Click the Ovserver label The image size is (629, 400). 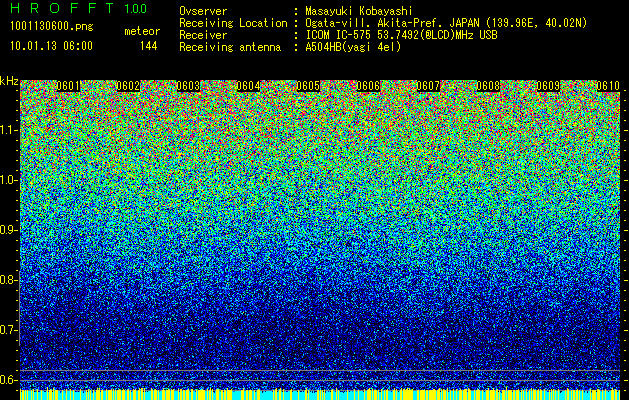point(203,11)
